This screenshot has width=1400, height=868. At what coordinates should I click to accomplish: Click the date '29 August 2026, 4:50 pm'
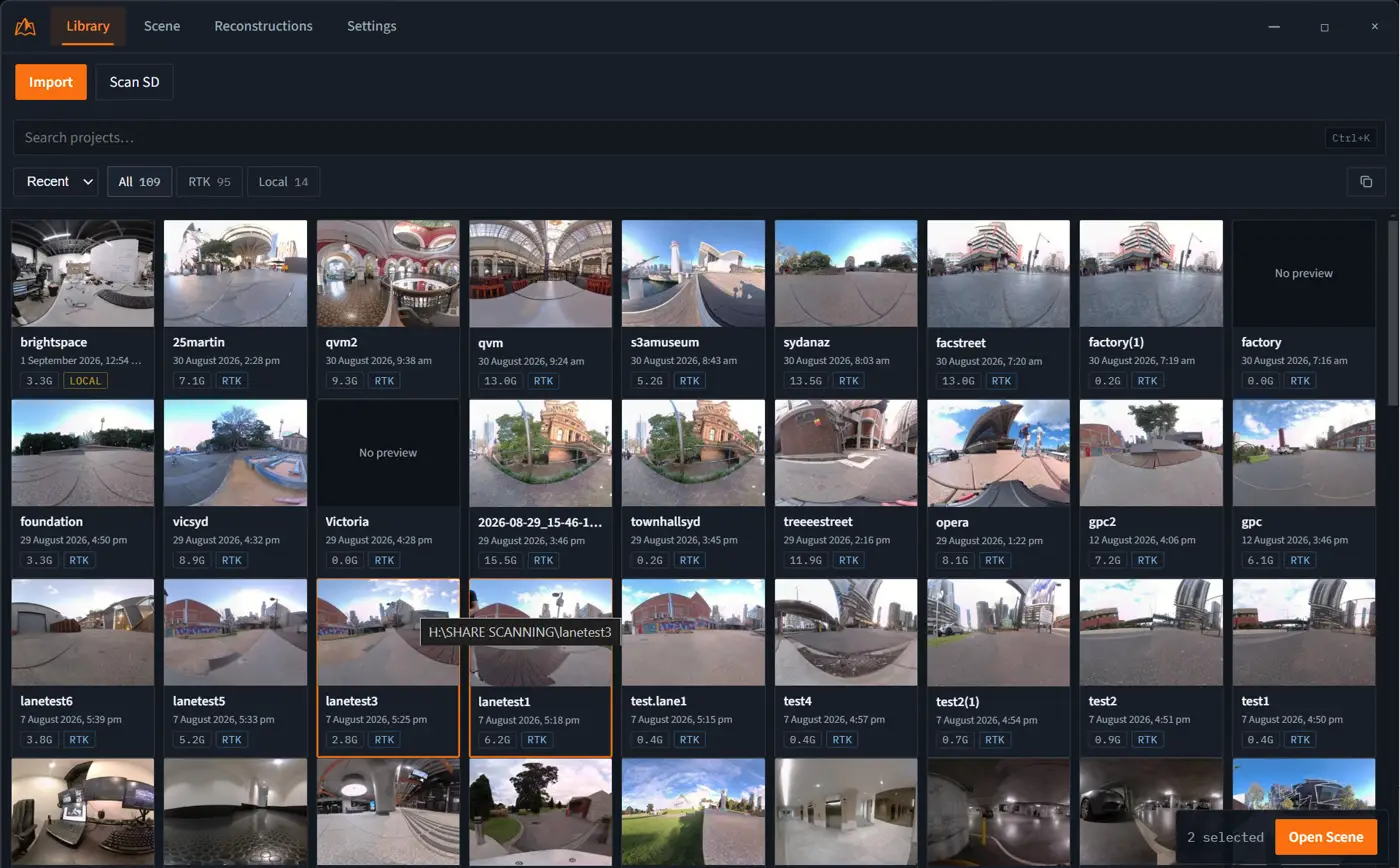pyautogui.click(x=74, y=540)
